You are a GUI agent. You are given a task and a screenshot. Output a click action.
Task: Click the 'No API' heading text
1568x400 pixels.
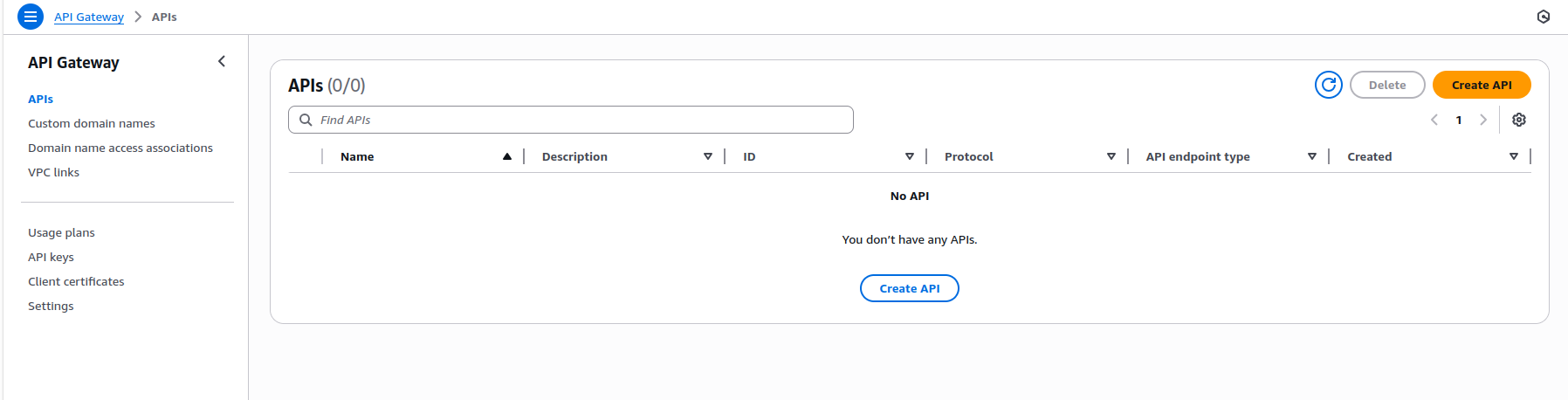click(x=910, y=196)
